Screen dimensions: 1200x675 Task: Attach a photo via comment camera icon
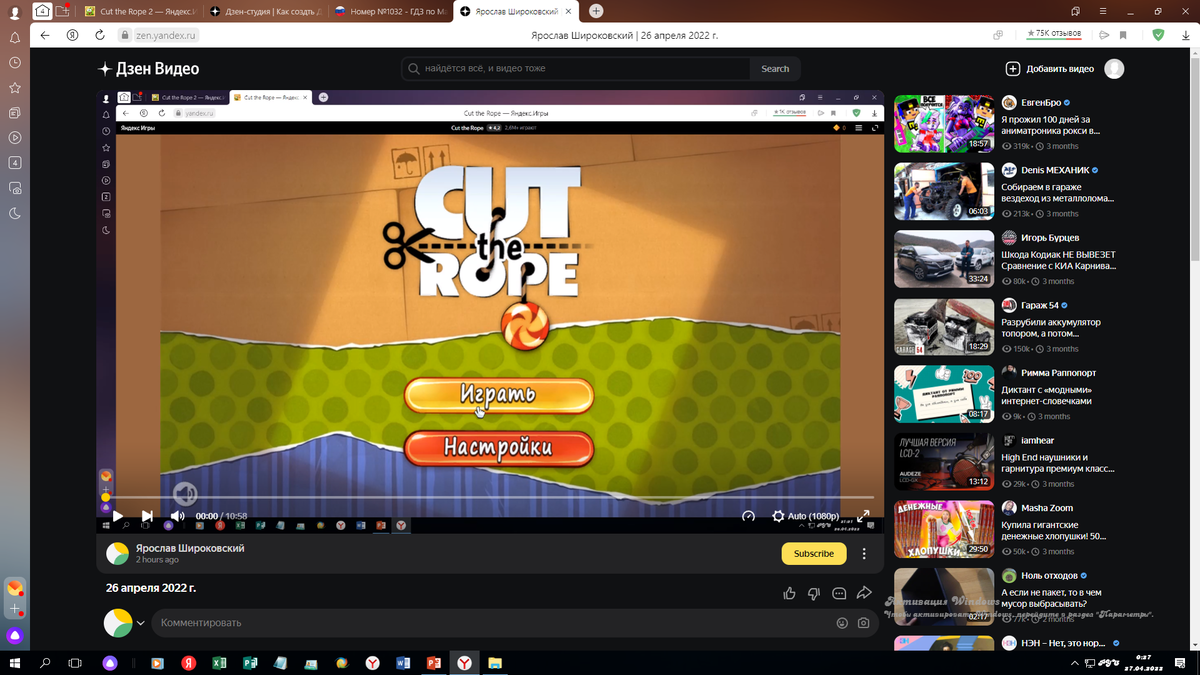tap(863, 622)
